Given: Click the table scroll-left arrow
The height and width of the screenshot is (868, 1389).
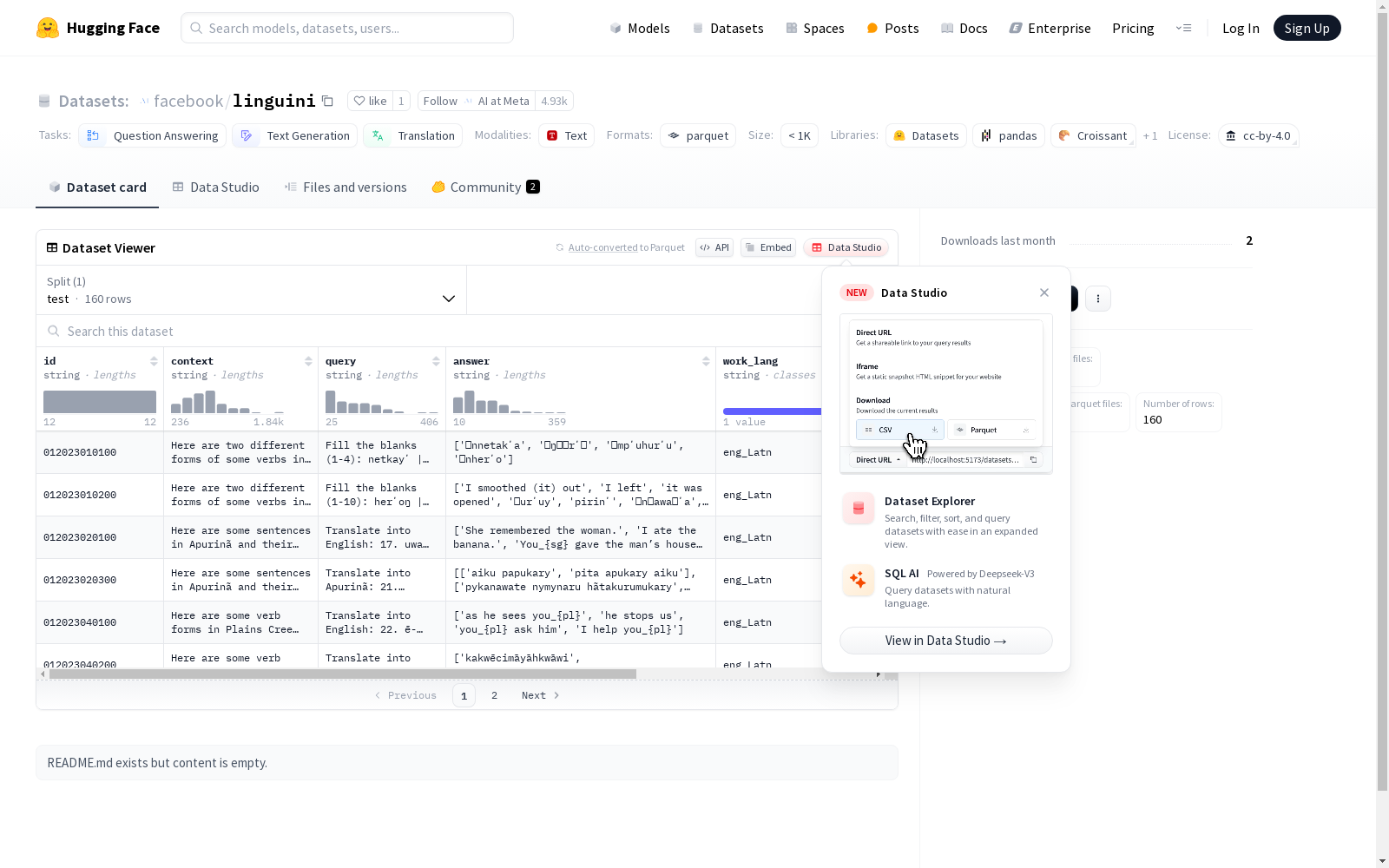Looking at the screenshot, I should [43, 674].
